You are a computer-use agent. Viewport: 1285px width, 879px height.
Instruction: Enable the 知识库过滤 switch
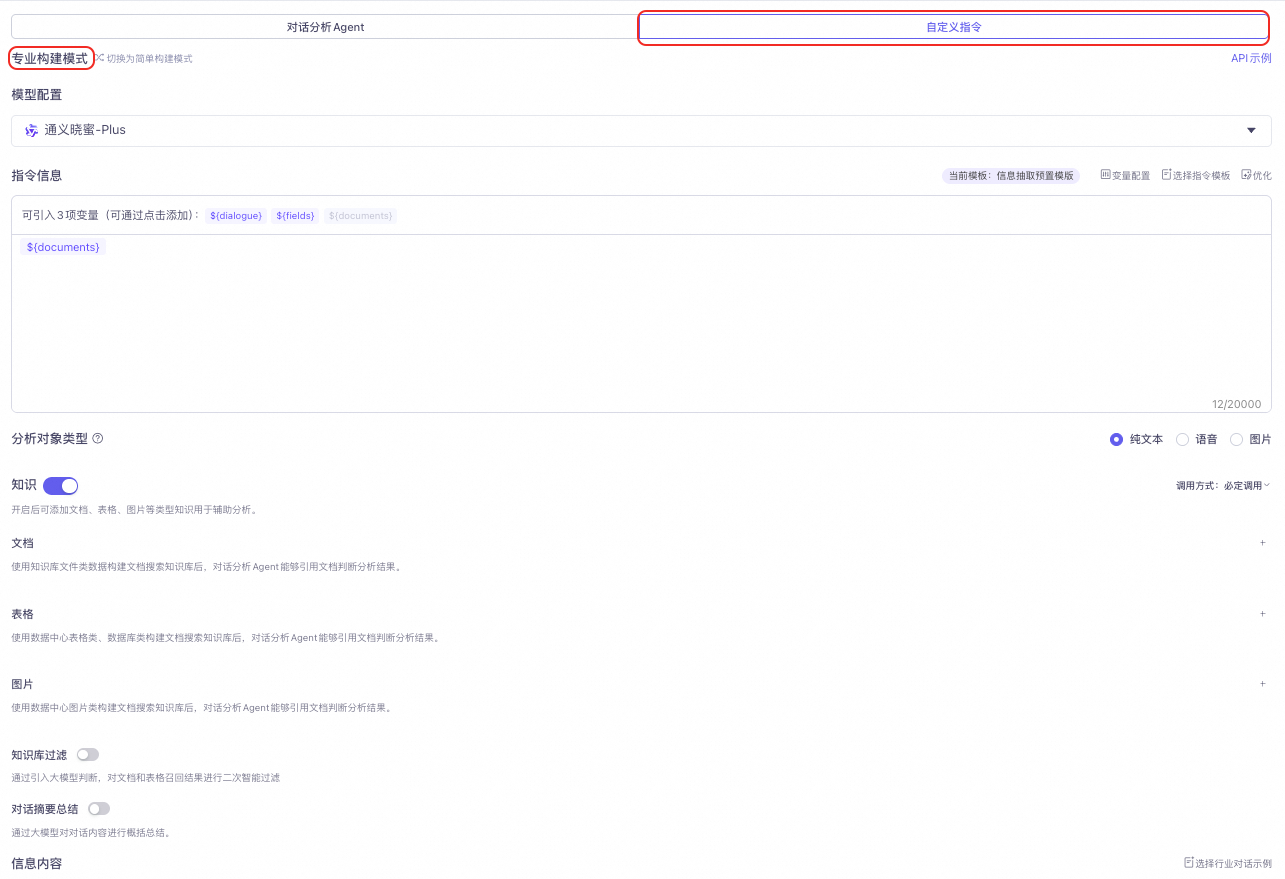[88, 755]
